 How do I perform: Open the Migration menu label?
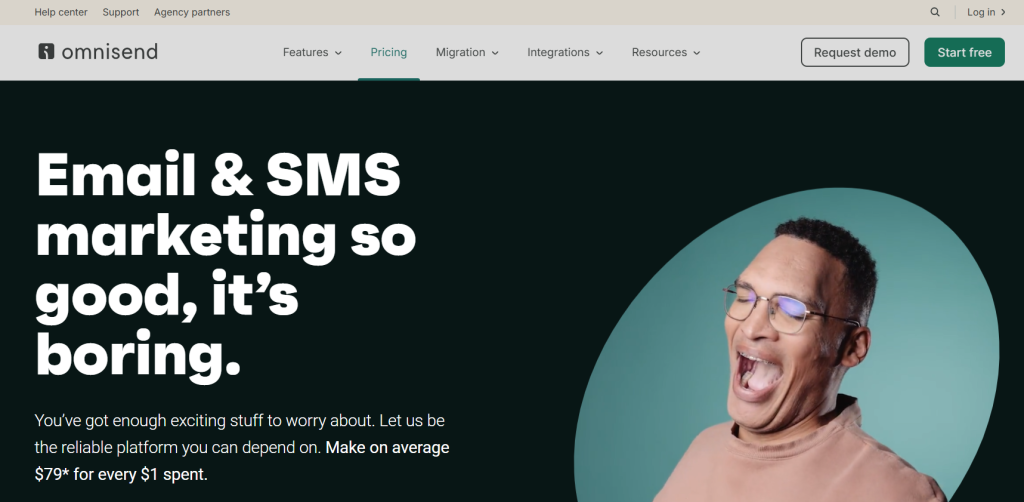pos(460,52)
